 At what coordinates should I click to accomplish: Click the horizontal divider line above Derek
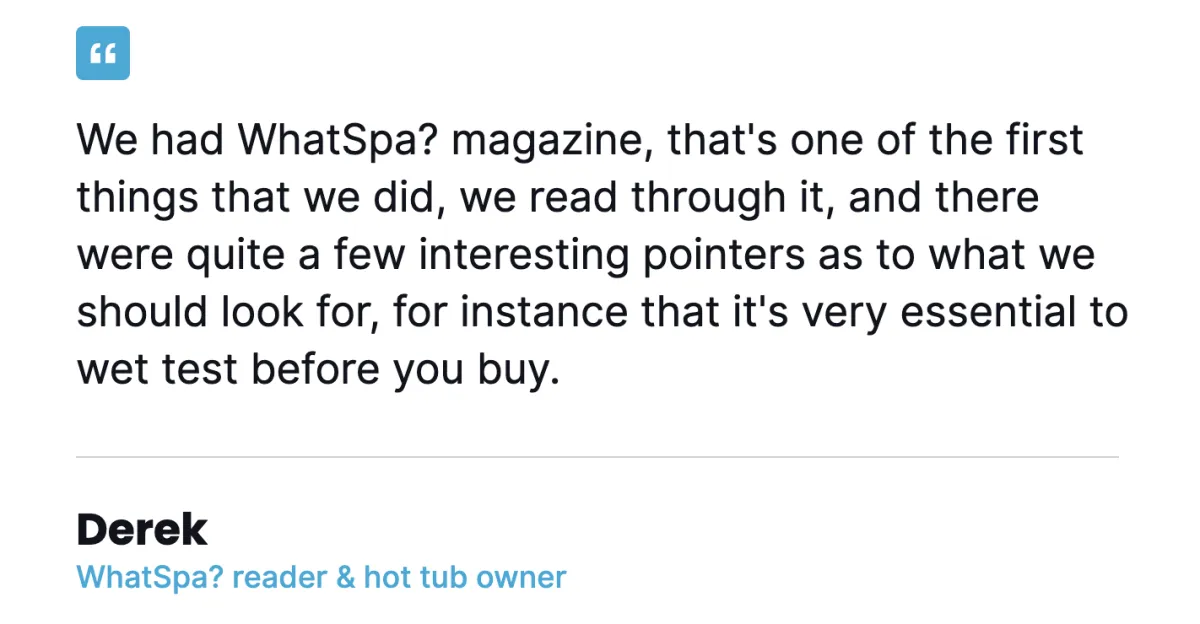point(597,457)
